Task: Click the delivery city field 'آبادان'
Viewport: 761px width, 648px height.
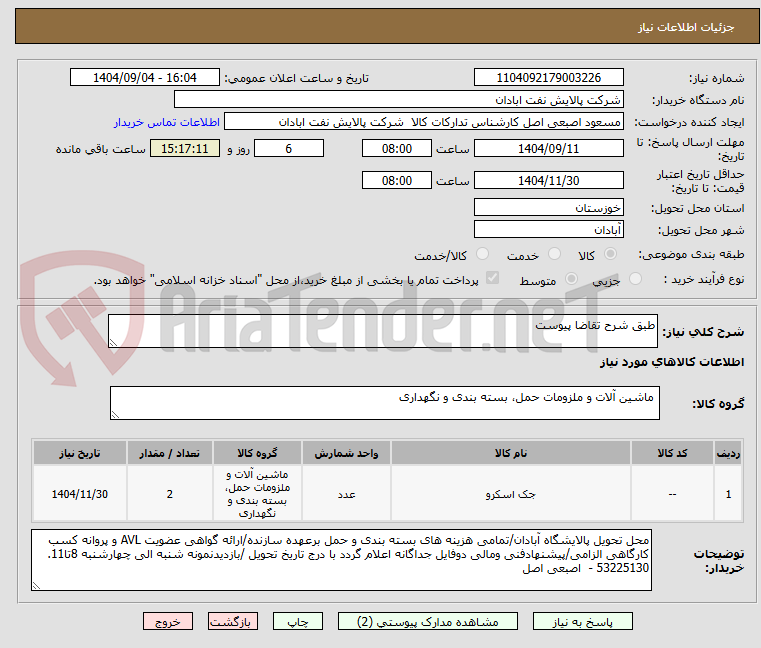Action: point(548,230)
